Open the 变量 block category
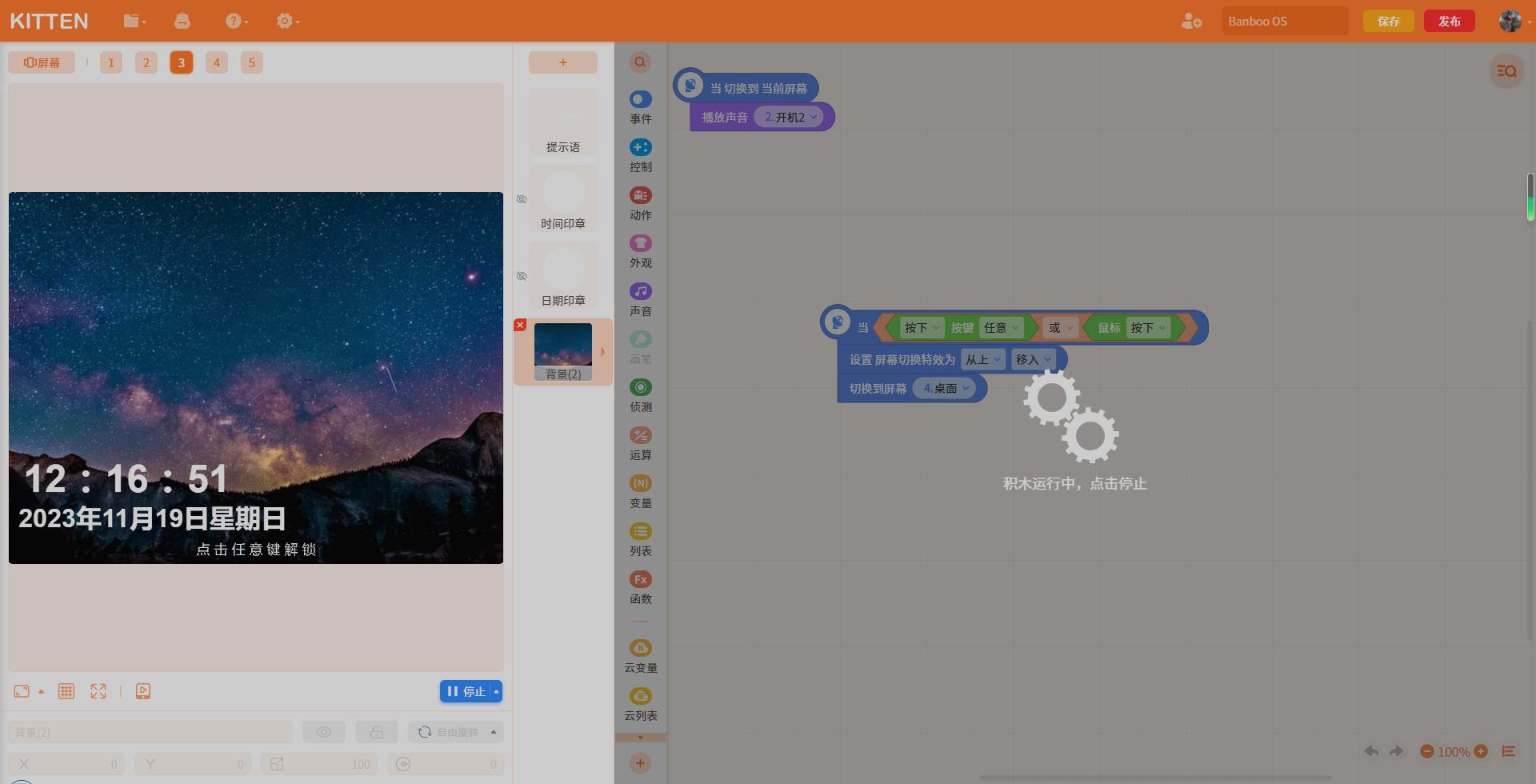 point(641,492)
